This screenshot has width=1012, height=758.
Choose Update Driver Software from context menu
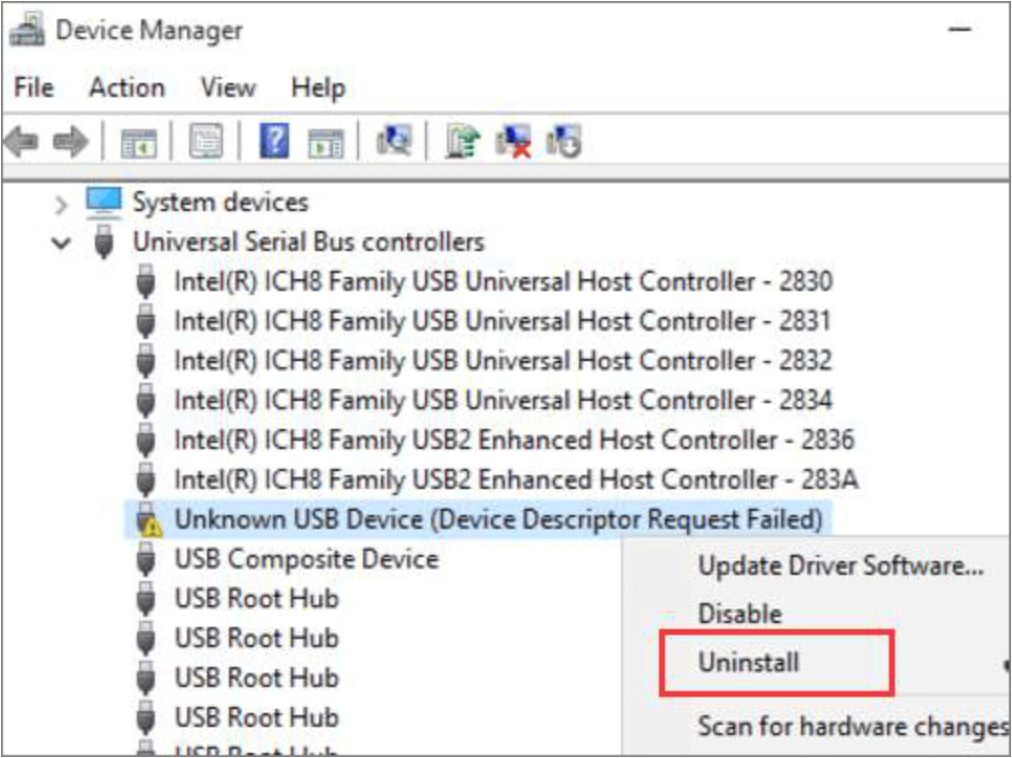[x=840, y=565]
